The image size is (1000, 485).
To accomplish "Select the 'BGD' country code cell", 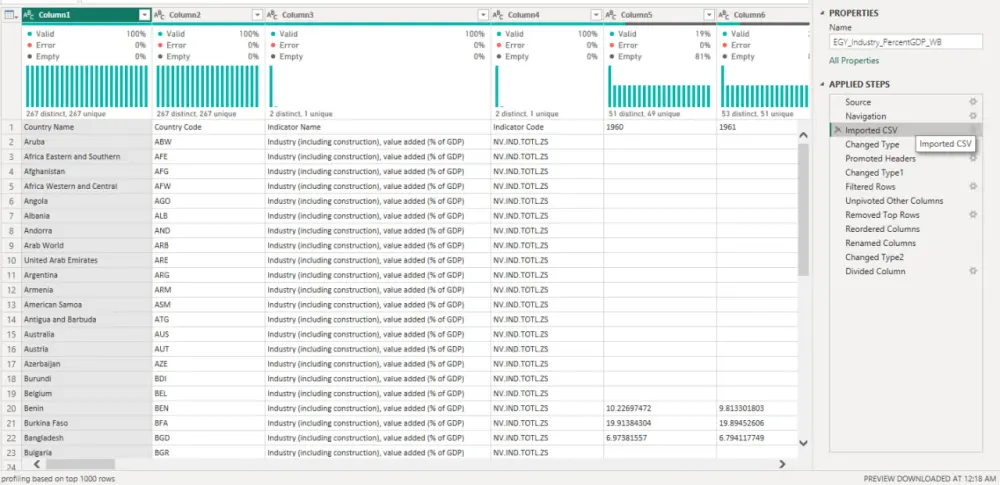I will coord(208,438).
